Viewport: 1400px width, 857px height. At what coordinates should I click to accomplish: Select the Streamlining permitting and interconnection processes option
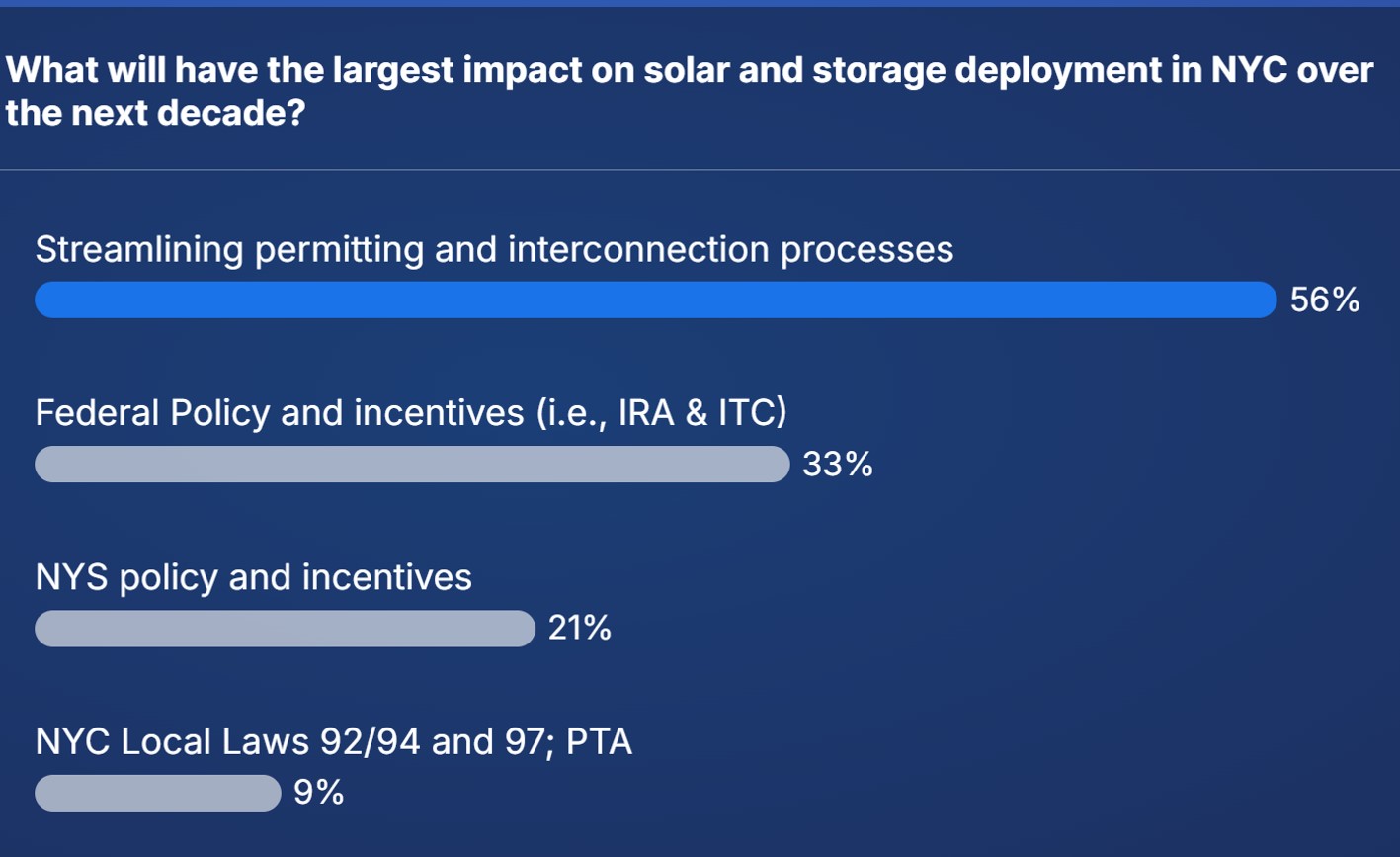(x=494, y=249)
